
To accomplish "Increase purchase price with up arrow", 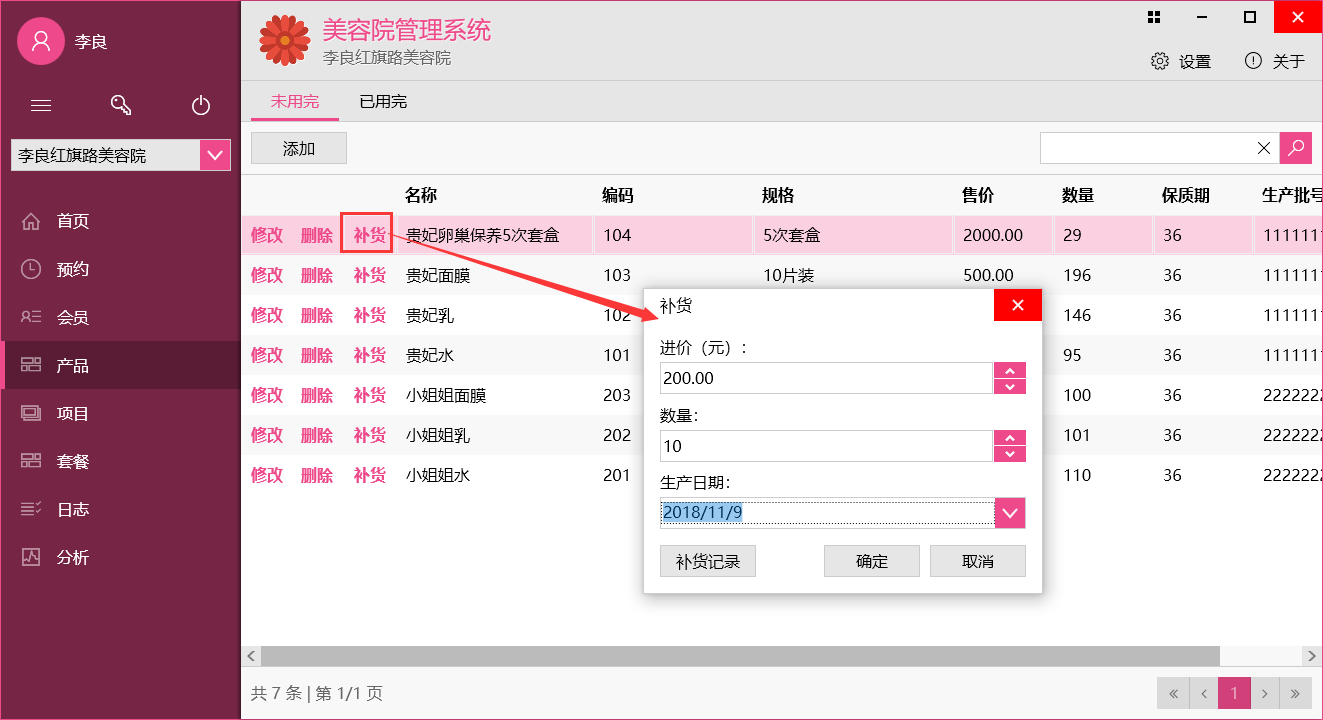I will pyautogui.click(x=1010, y=370).
